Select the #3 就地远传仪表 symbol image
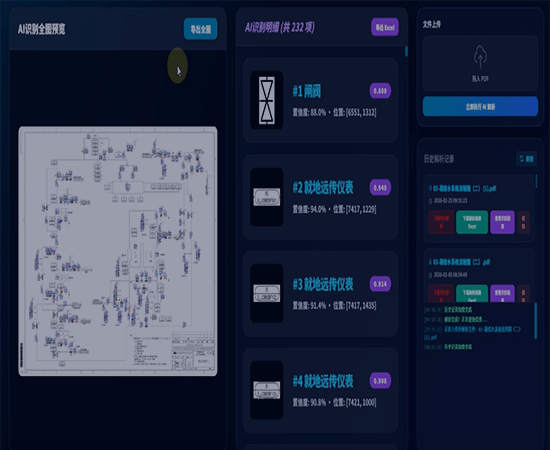 click(267, 293)
